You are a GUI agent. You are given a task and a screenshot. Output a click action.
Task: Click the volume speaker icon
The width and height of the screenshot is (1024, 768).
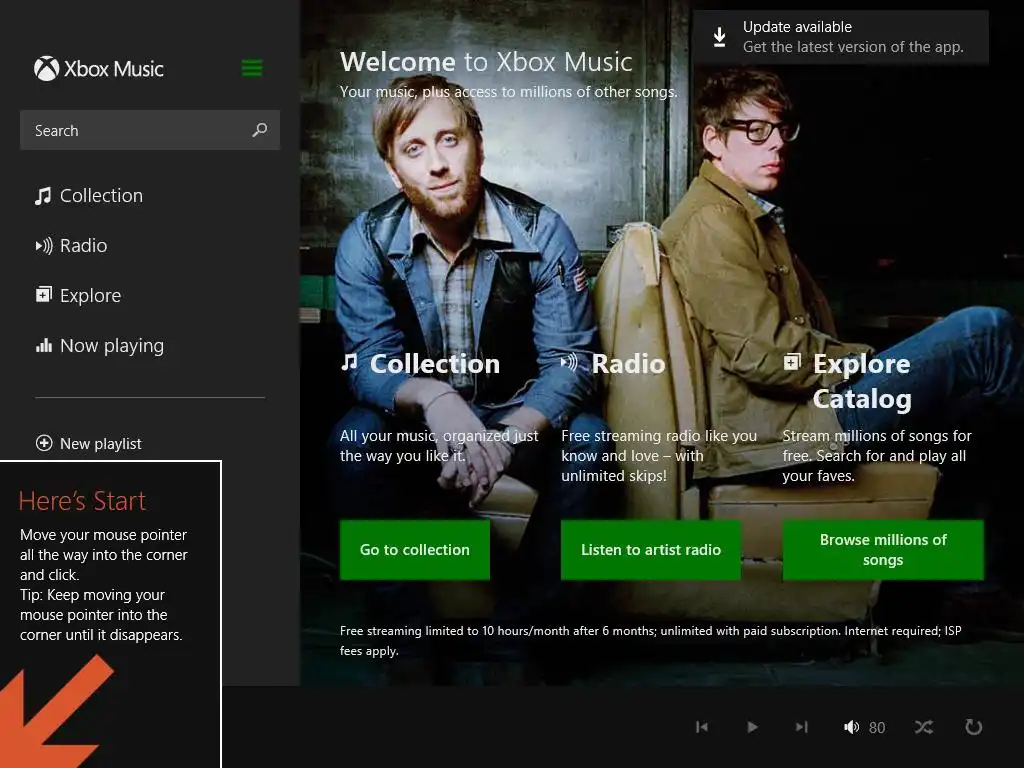[x=851, y=727]
